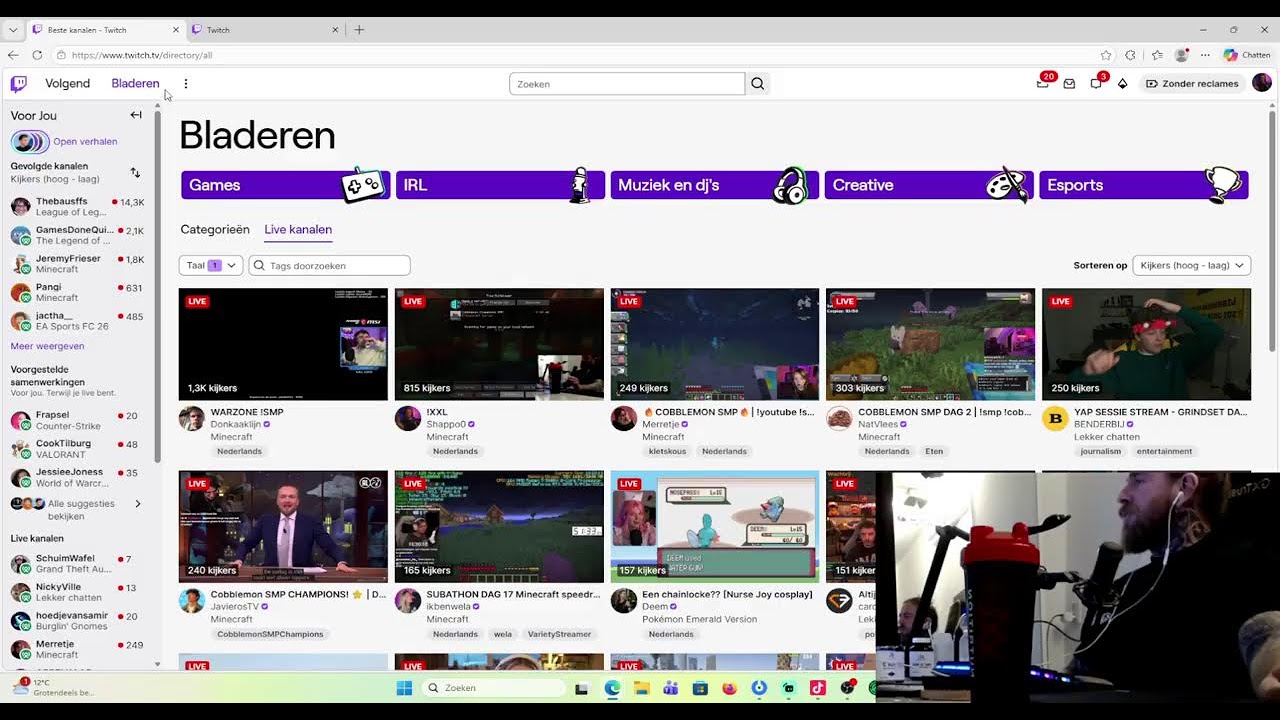Screen dimensions: 1280x720
Task: Open Pangi channel in the sidebar
Action: pos(78,292)
